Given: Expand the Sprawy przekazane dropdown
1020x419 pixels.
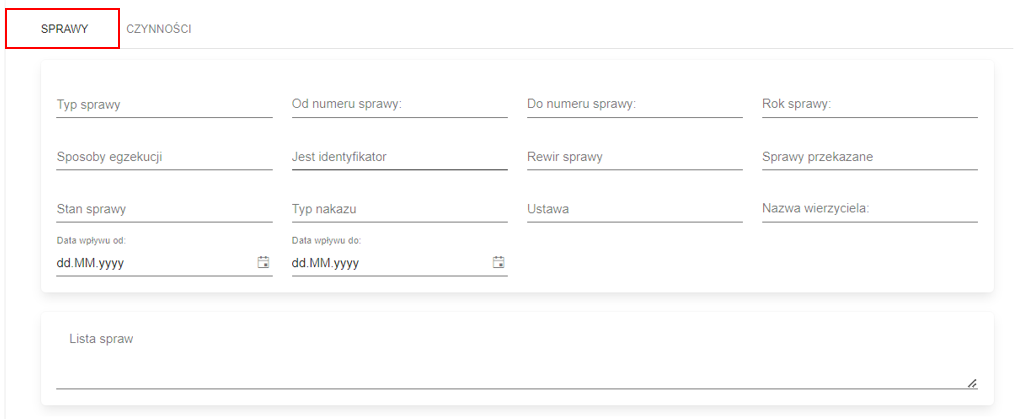Looking at the screenshot, I should click(x=870, y=157).
